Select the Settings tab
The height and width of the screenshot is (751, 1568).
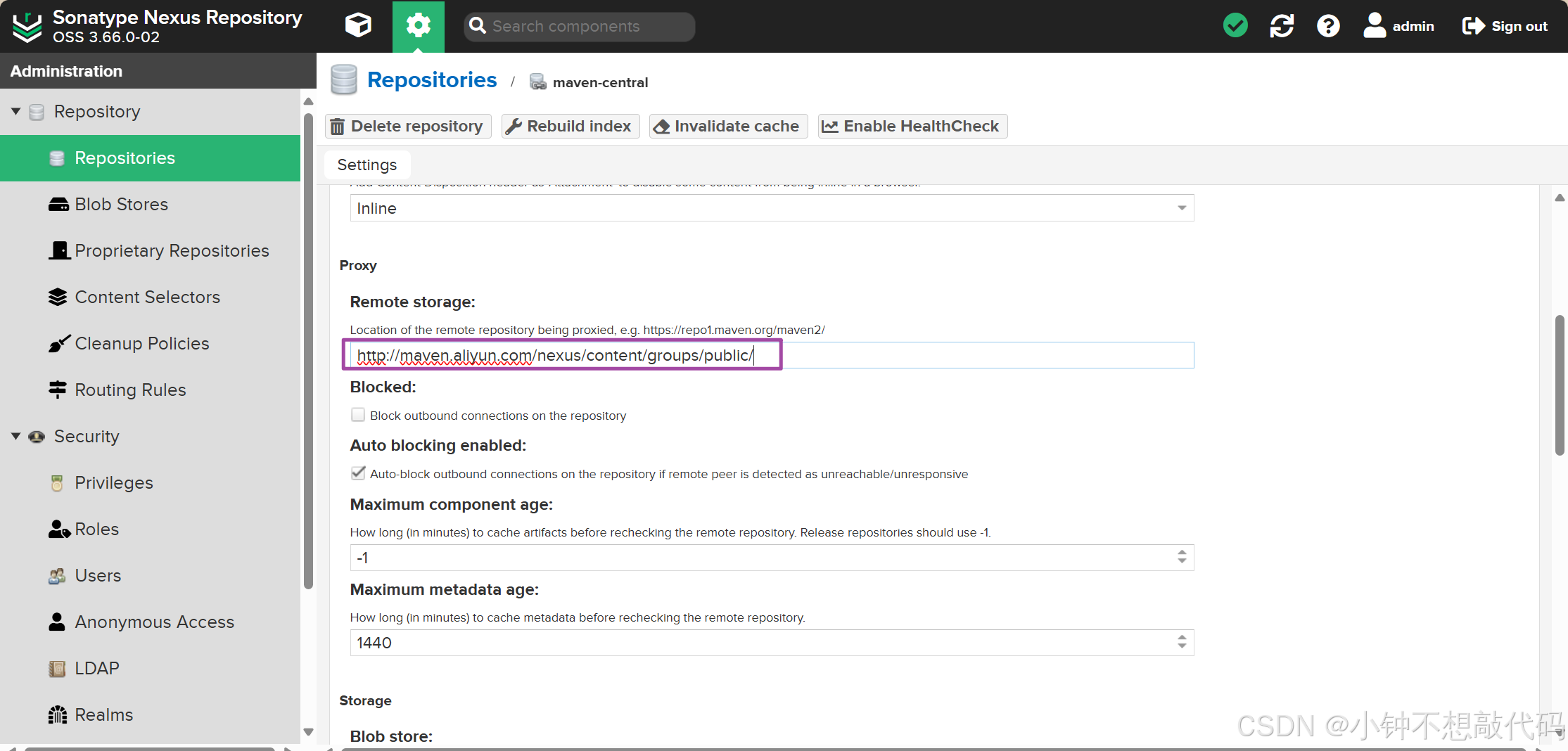367,165
